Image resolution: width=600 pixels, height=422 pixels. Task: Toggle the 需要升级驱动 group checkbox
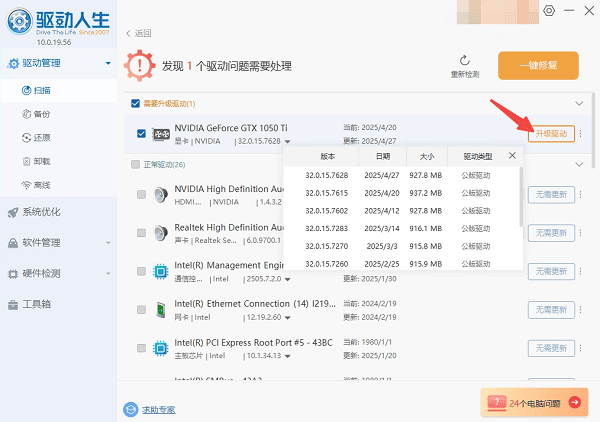click(136, 103)
